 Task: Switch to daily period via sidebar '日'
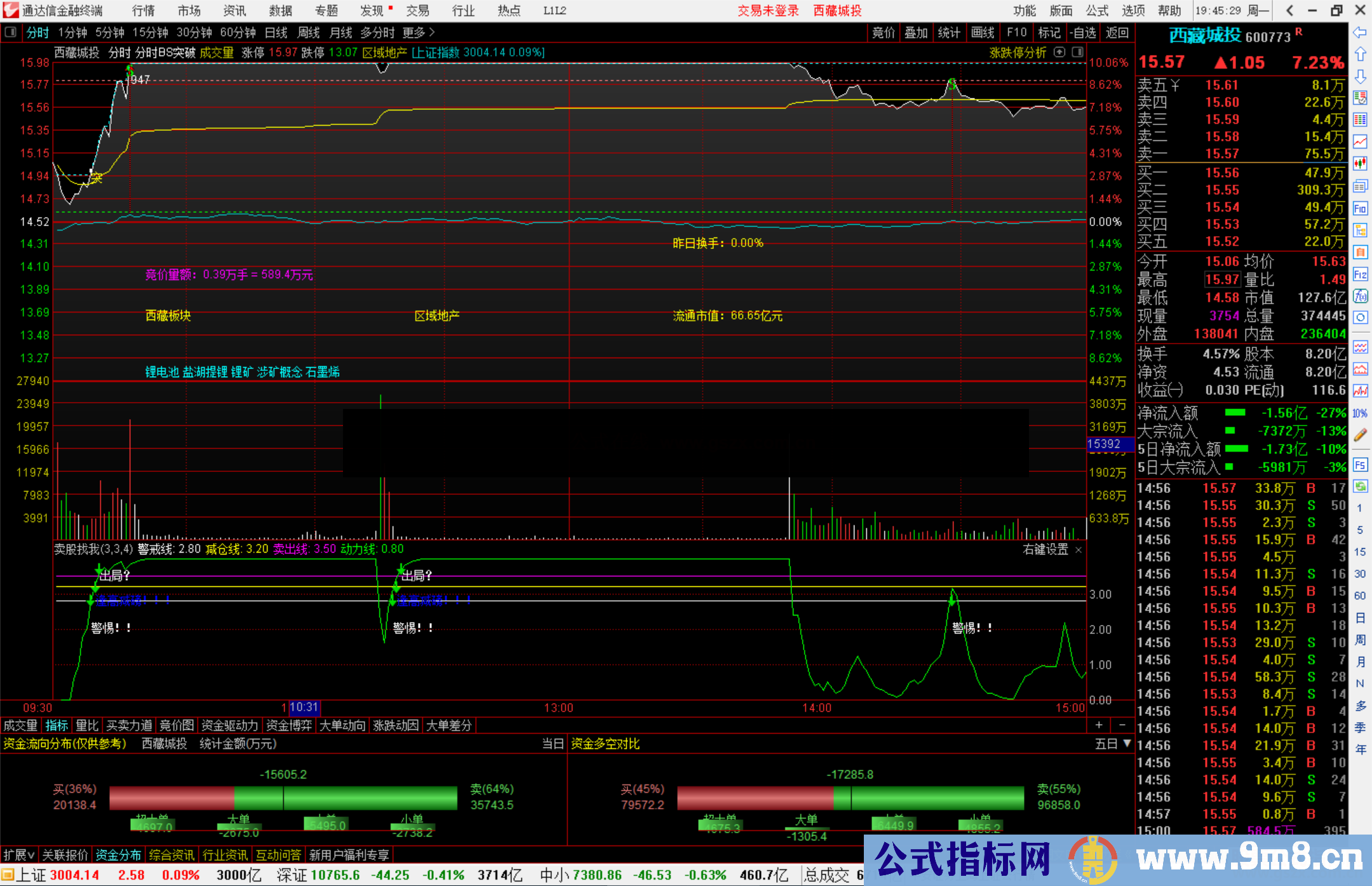tap(1360, 618)
